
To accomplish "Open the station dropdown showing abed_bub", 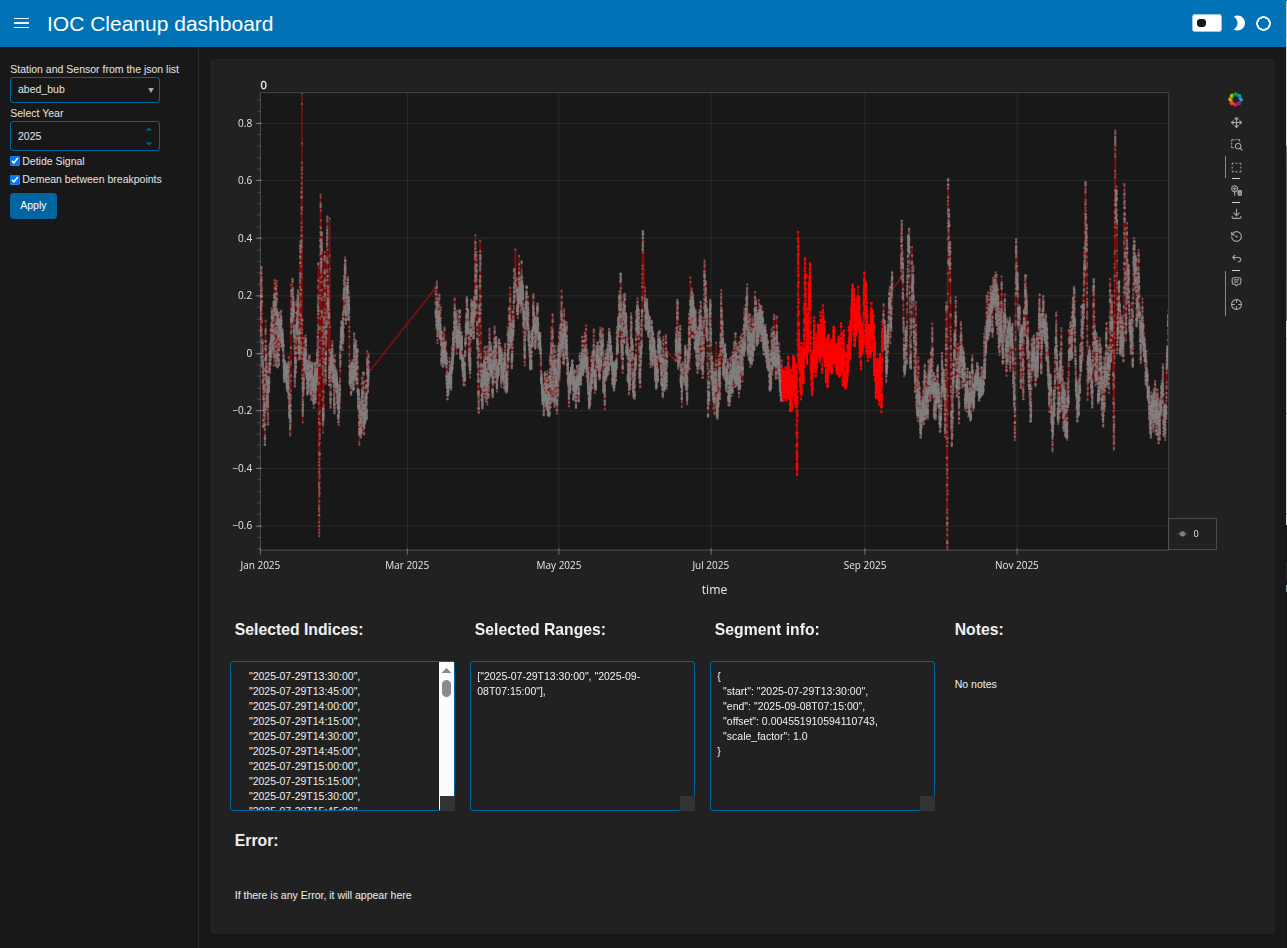I will tap(85, 90).
